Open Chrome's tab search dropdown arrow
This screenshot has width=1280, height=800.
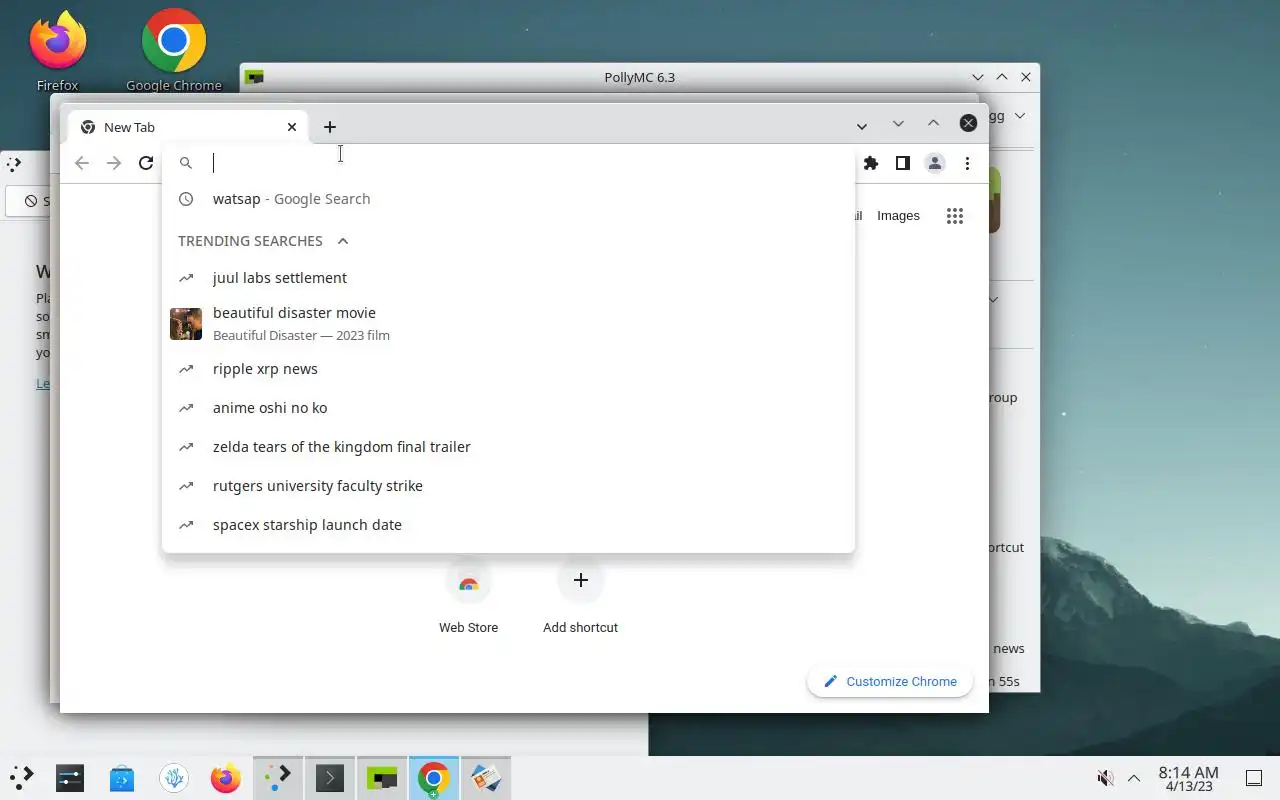pos(861,126)
